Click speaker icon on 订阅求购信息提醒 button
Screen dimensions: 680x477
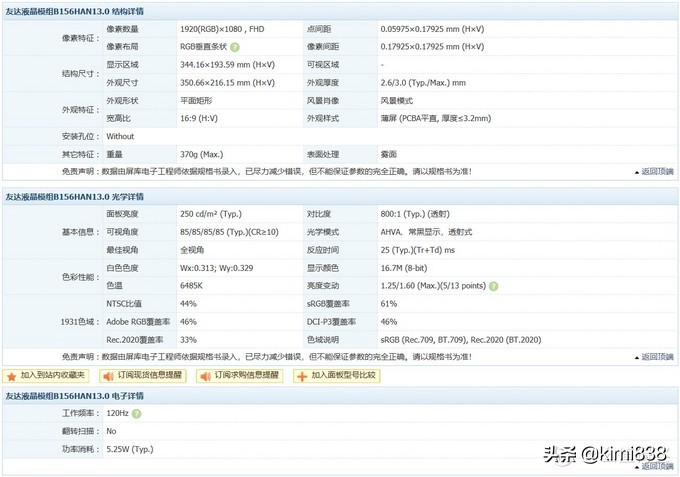point(205,376)
